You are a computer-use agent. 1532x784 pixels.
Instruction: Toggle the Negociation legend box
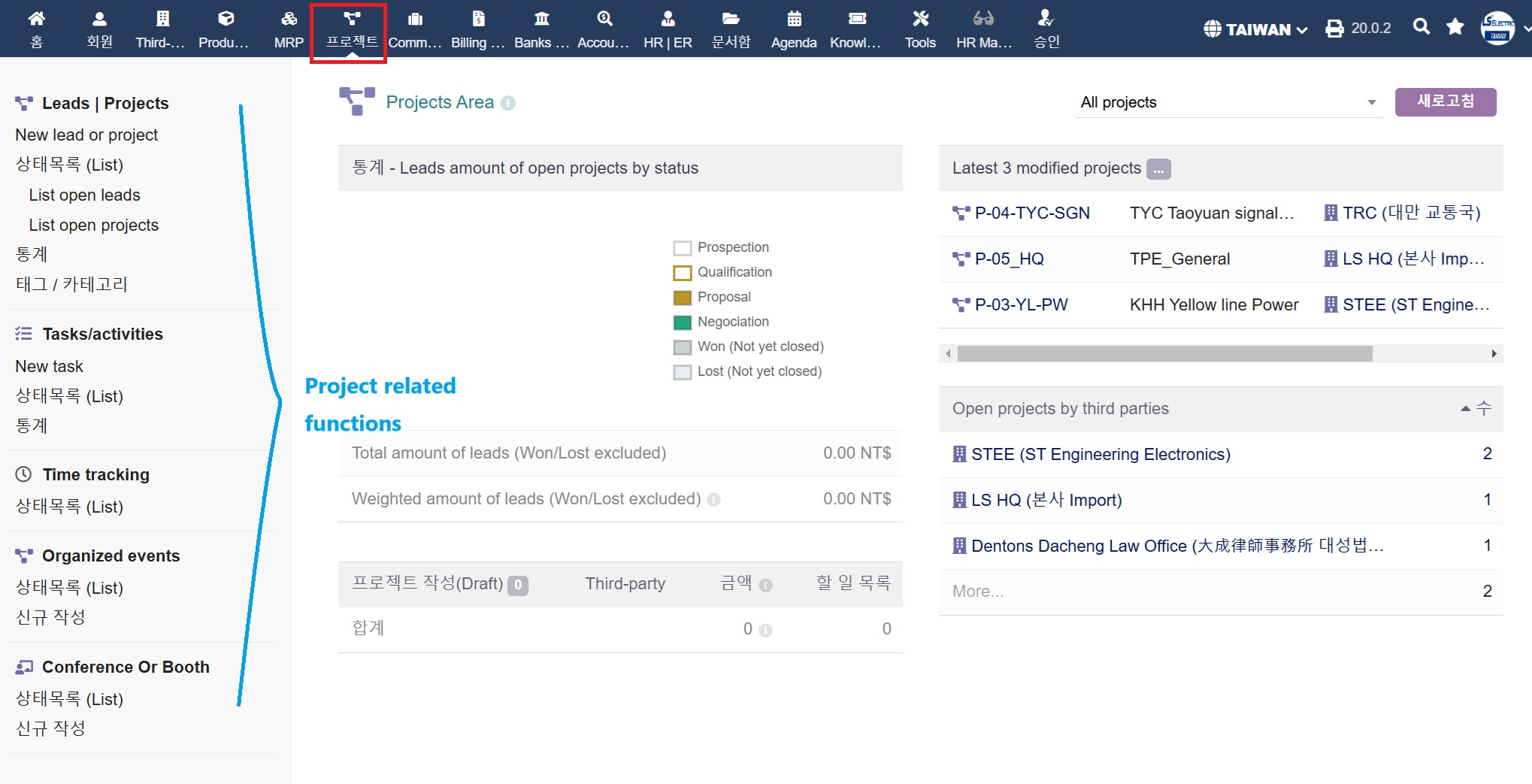[x=682, y=322]
